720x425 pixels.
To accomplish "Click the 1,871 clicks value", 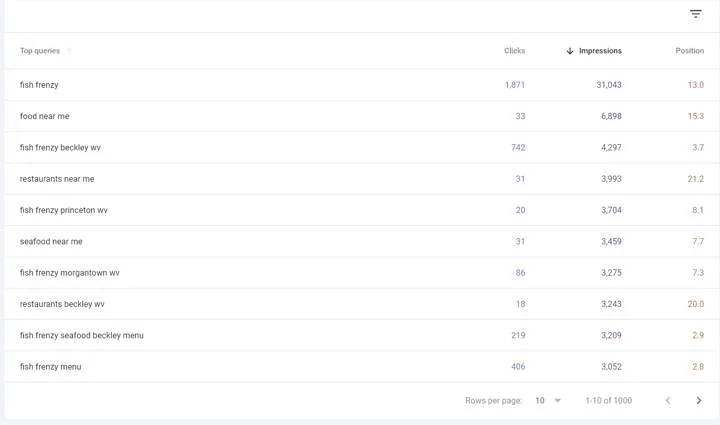I will (515, 85).
